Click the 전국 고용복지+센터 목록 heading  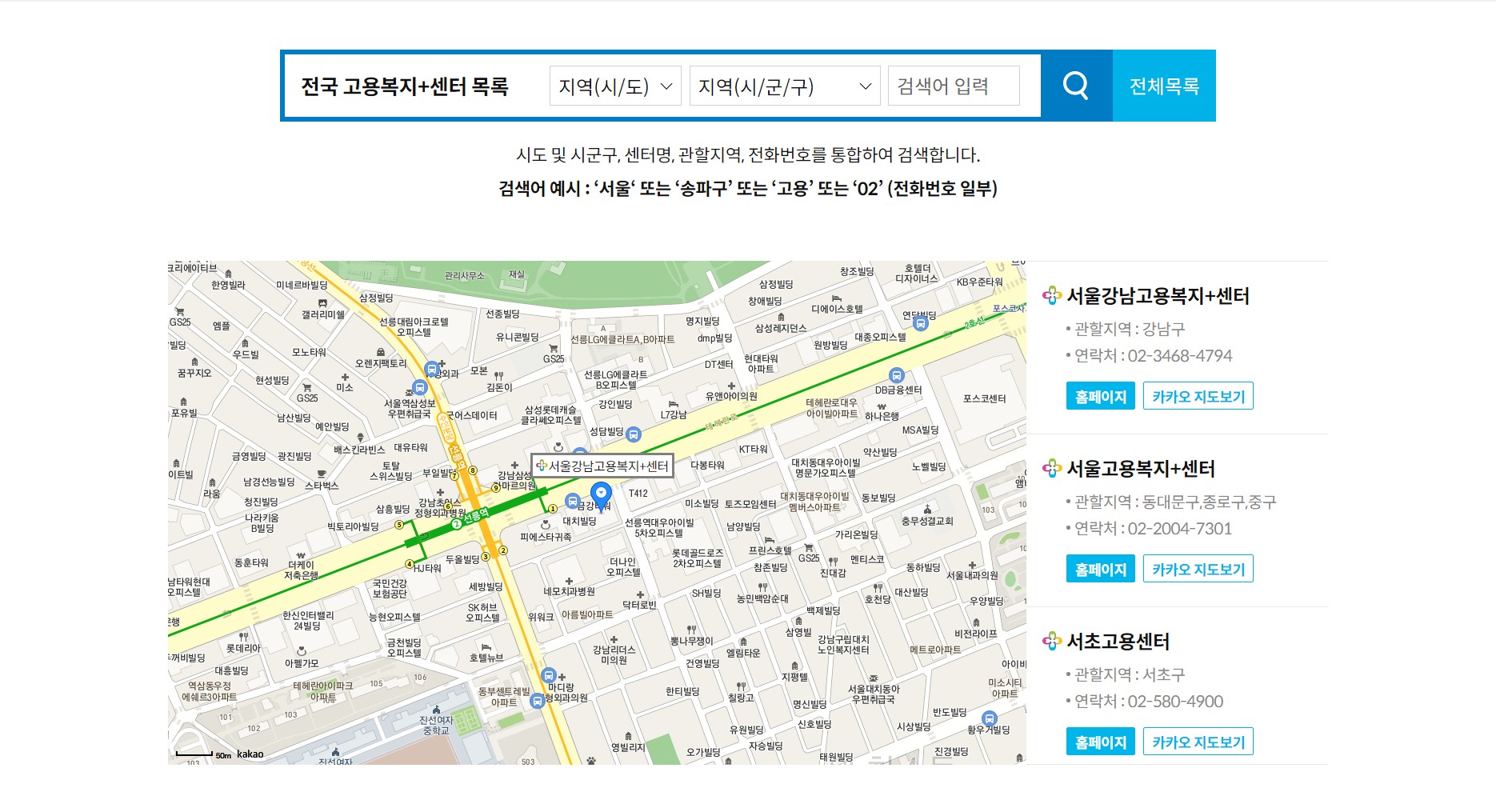tap(405, 86)
